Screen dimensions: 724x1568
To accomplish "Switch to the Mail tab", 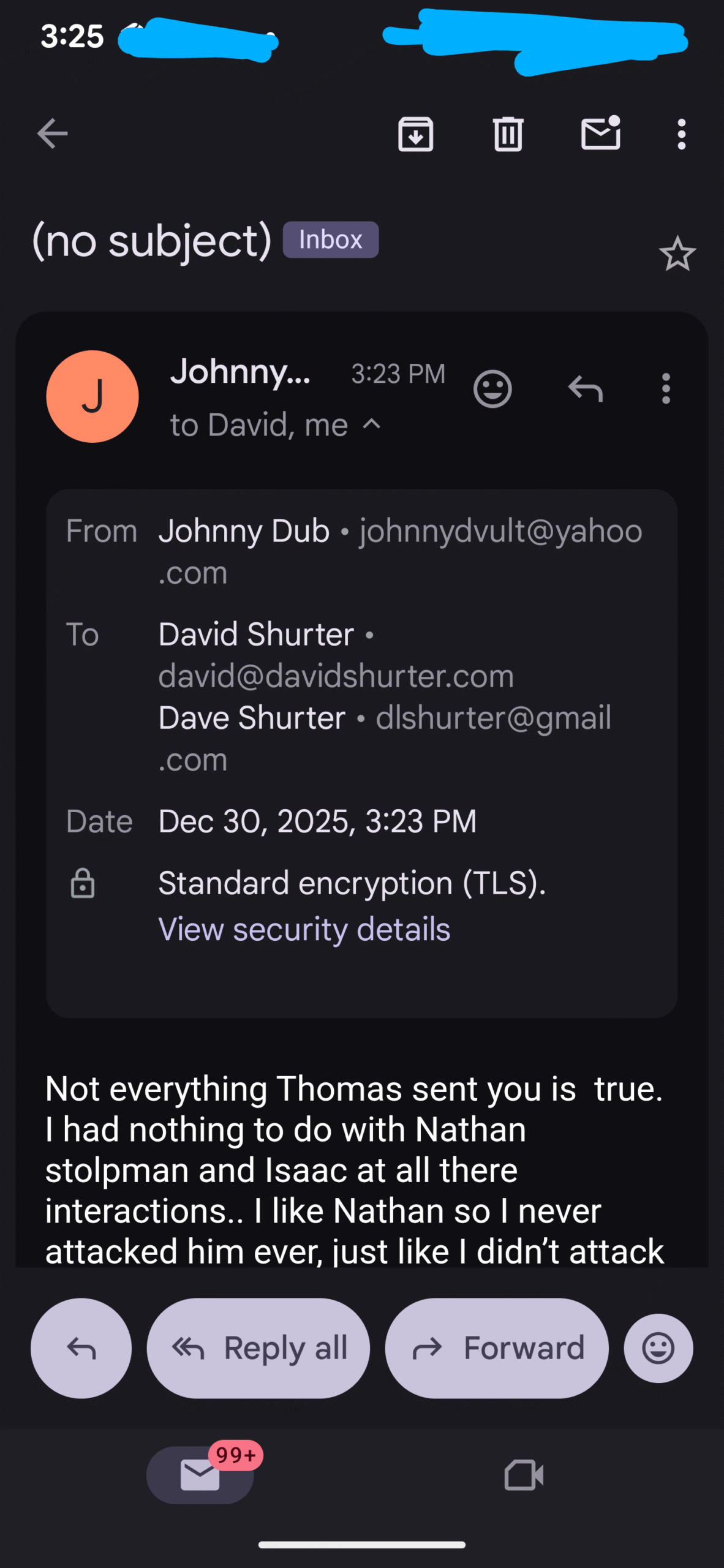I will pos(200,1475).
